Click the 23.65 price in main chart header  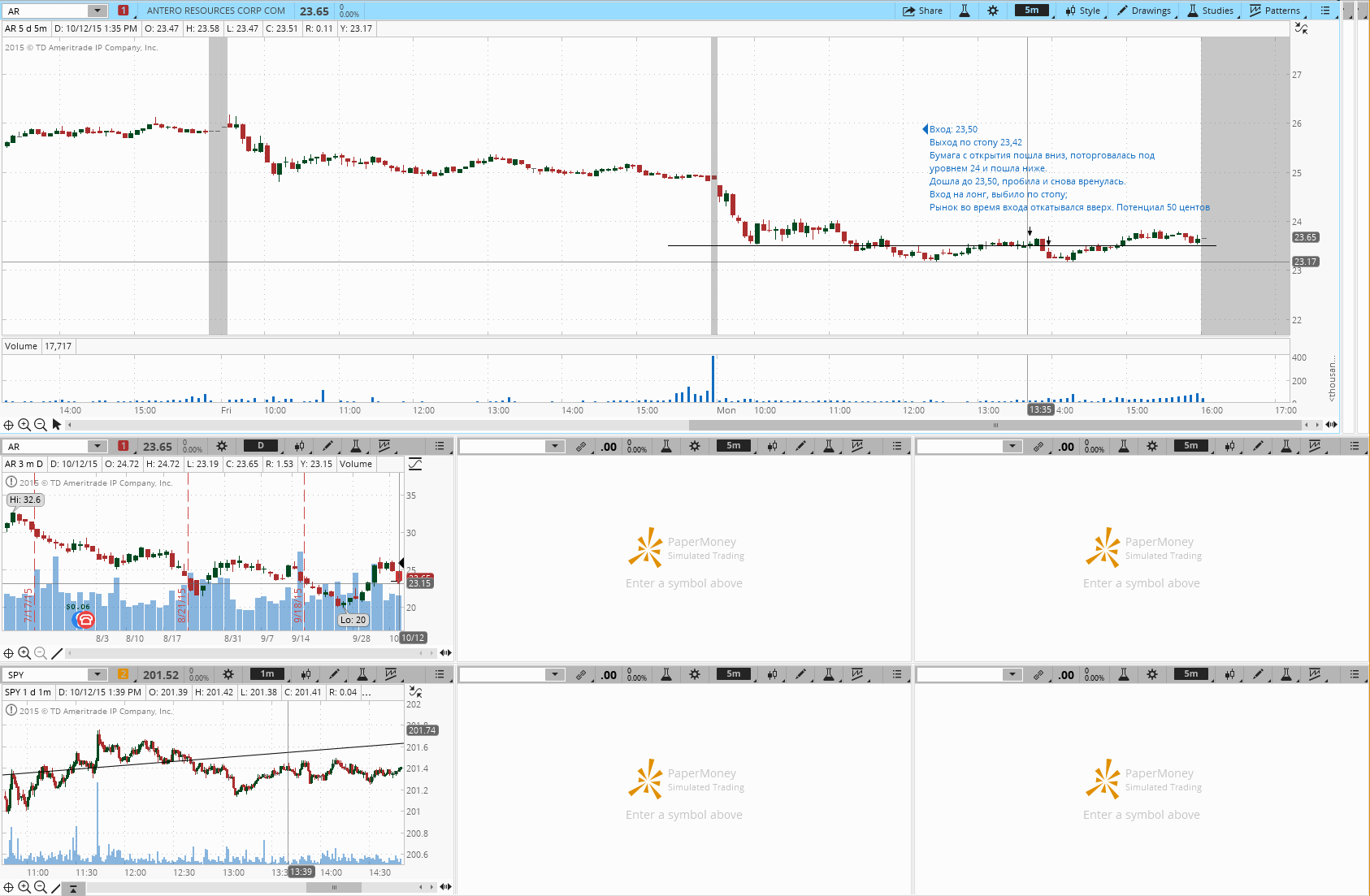point(314,11)
